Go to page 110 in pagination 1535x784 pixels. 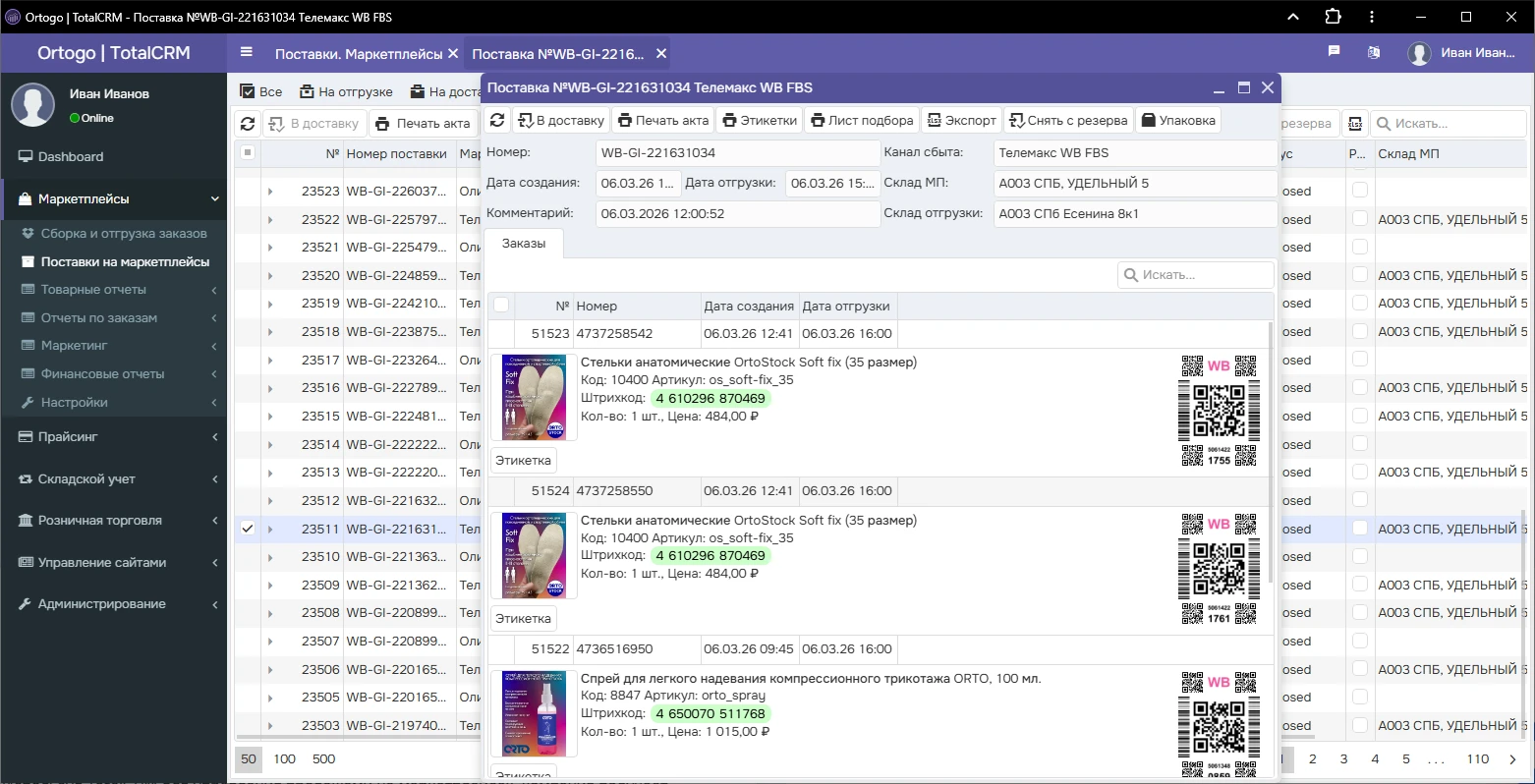[1478, 758]
